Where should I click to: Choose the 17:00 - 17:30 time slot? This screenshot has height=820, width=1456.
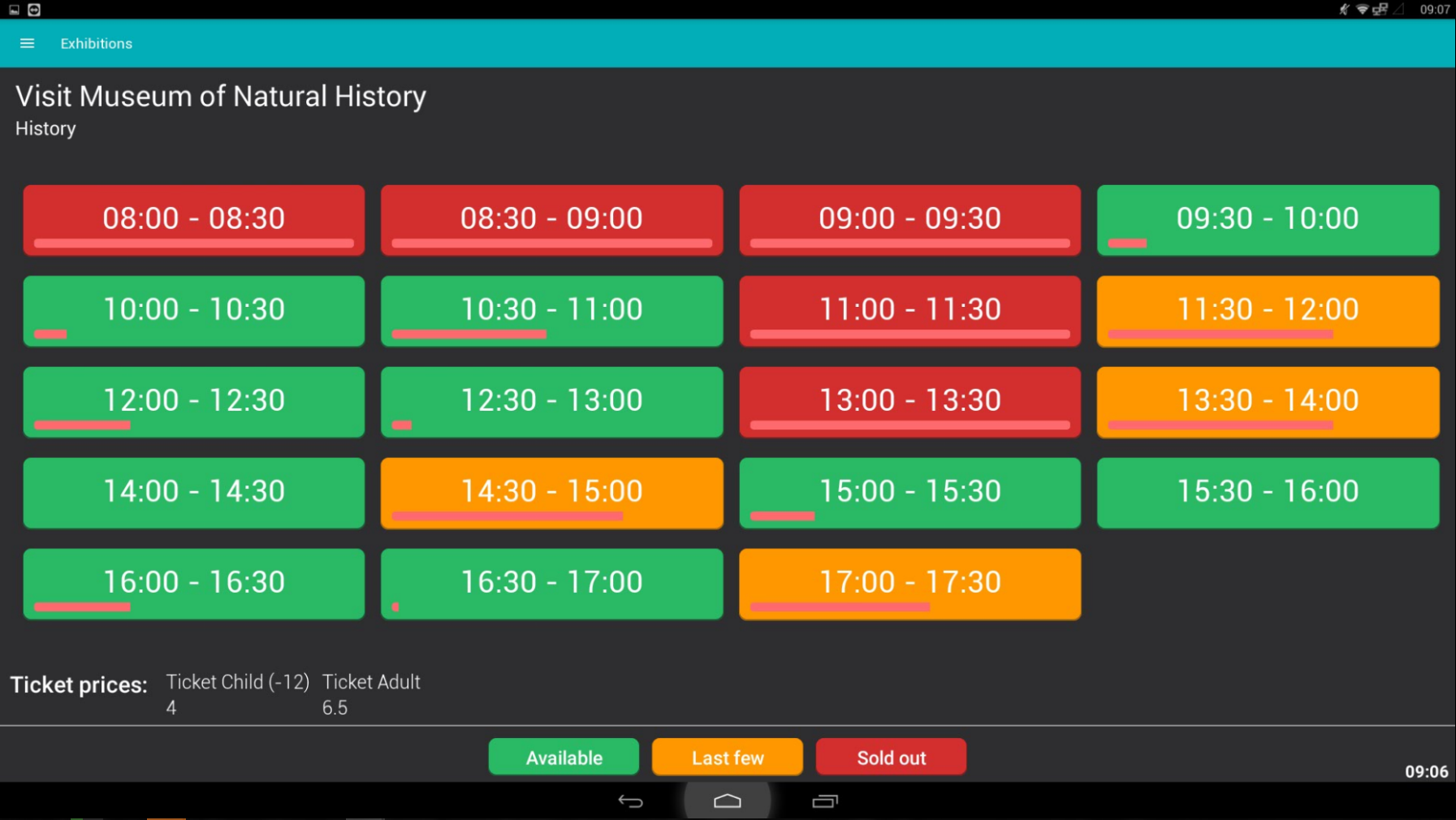(x=909, y=584)
